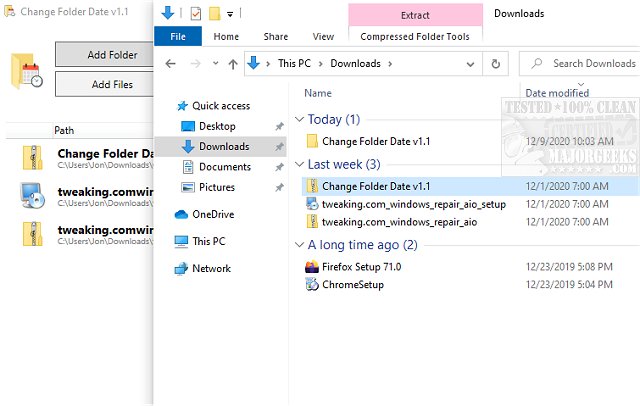Viewport: 640px width, 406px height.
Task: Open OneDrive in the navigation pane
Action: pyautogui.click(x=204, y=215)
